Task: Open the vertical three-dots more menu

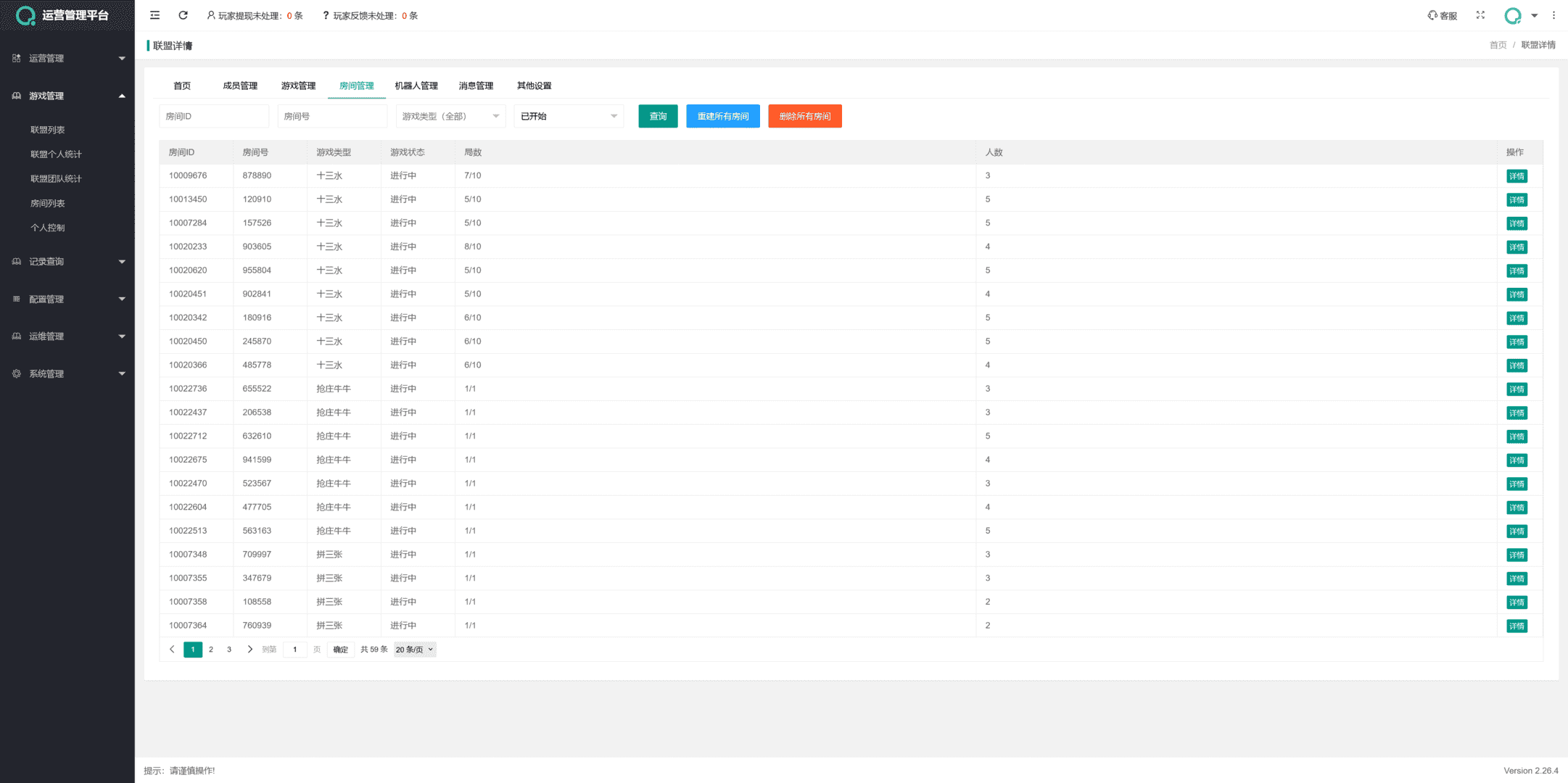Action: coord(1553,15)
